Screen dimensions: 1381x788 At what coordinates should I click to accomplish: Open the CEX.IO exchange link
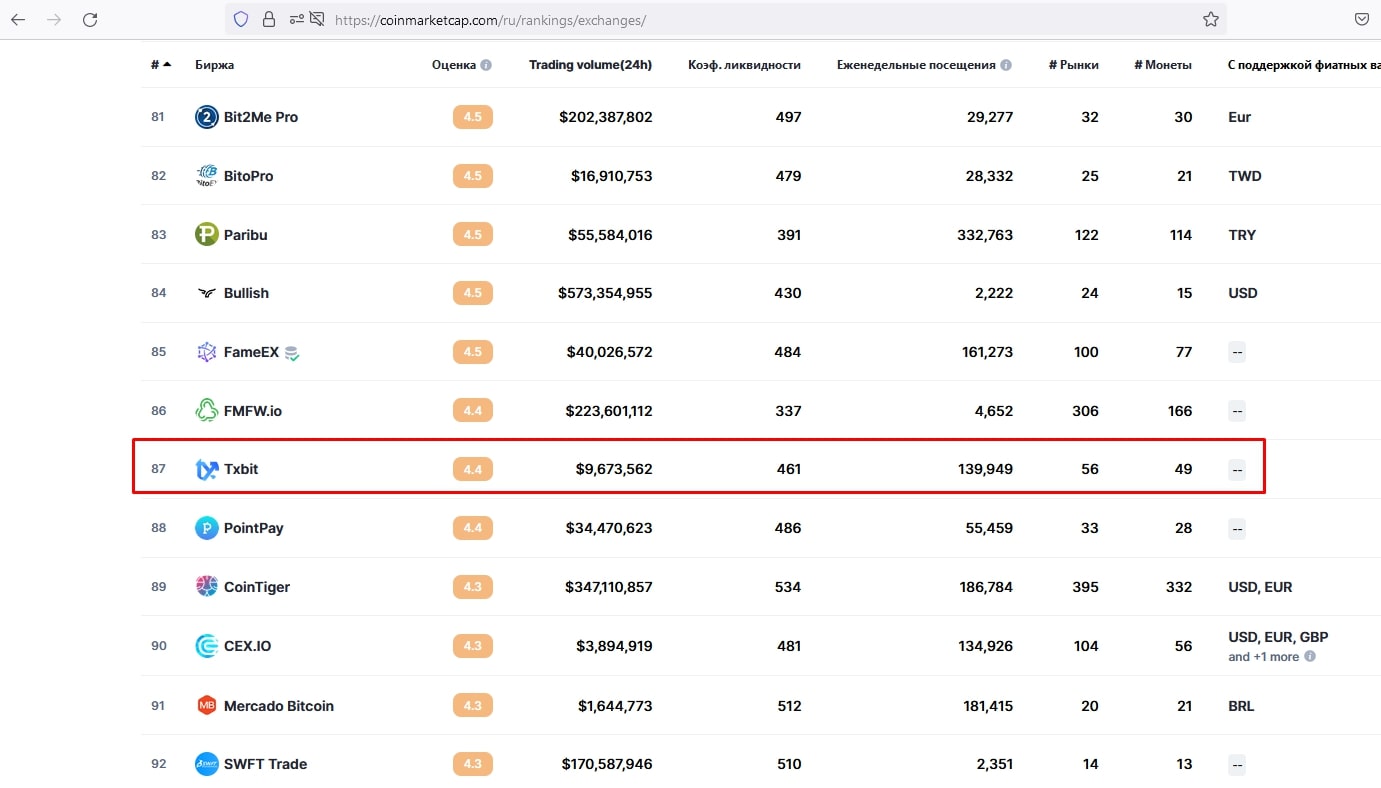248,646
